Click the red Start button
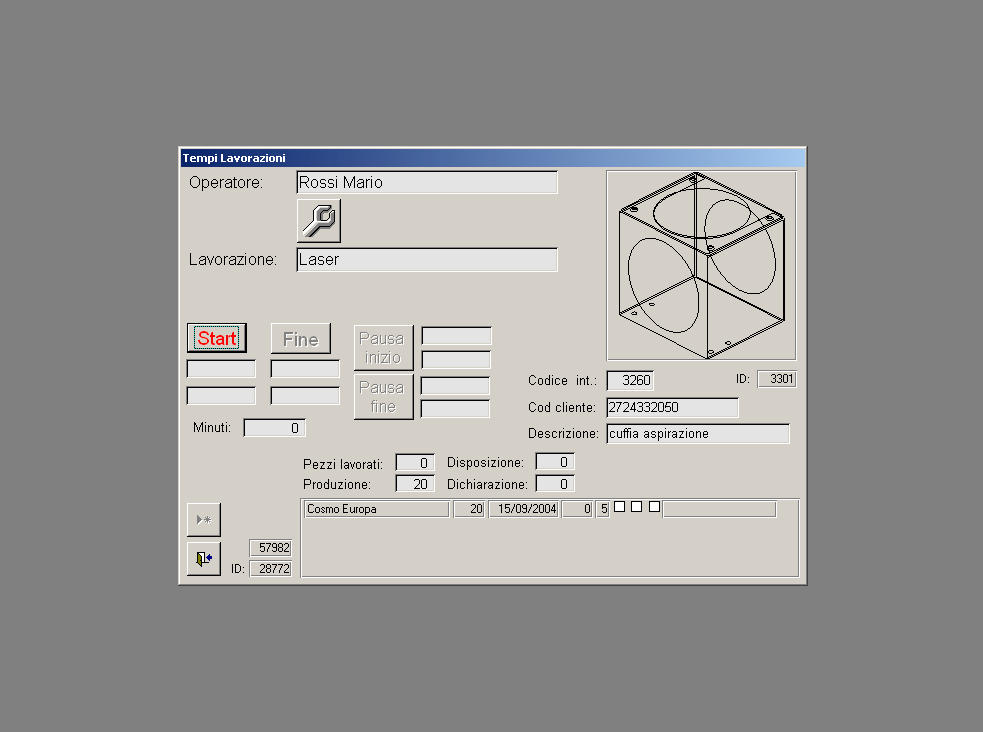The image size is (983, 732). [x=217, y=338]
